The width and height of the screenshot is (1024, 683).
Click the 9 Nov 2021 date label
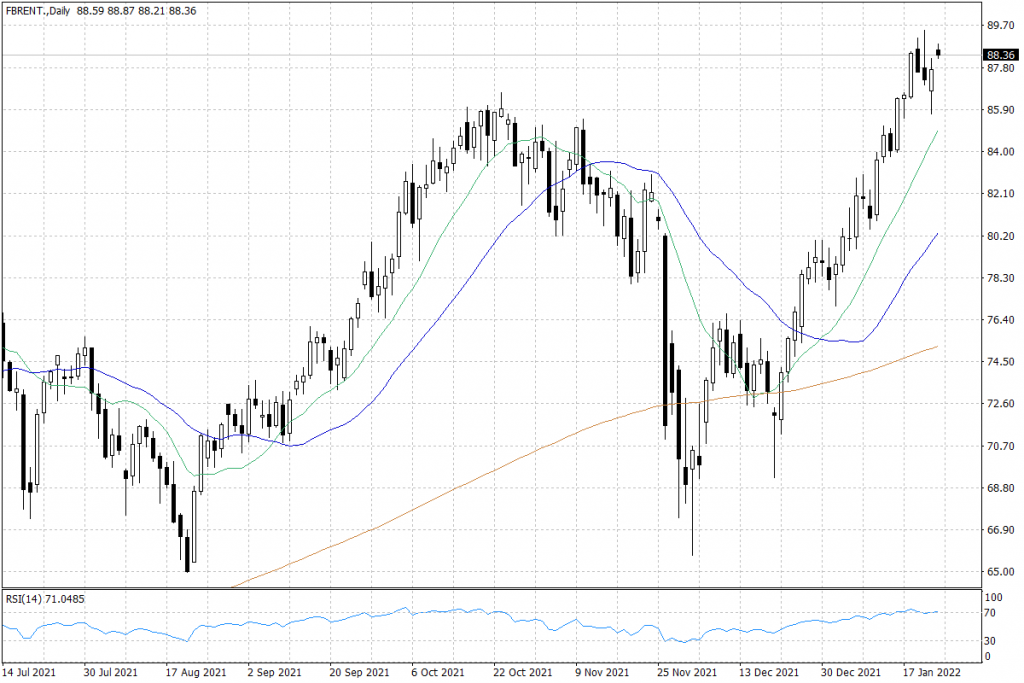tap(602, 672)
